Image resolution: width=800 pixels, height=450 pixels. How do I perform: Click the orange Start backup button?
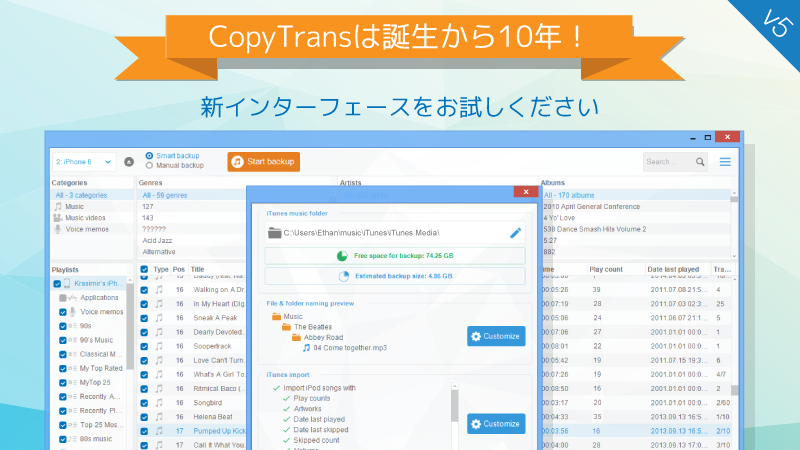pyautogui.click(x=263, y=161)
